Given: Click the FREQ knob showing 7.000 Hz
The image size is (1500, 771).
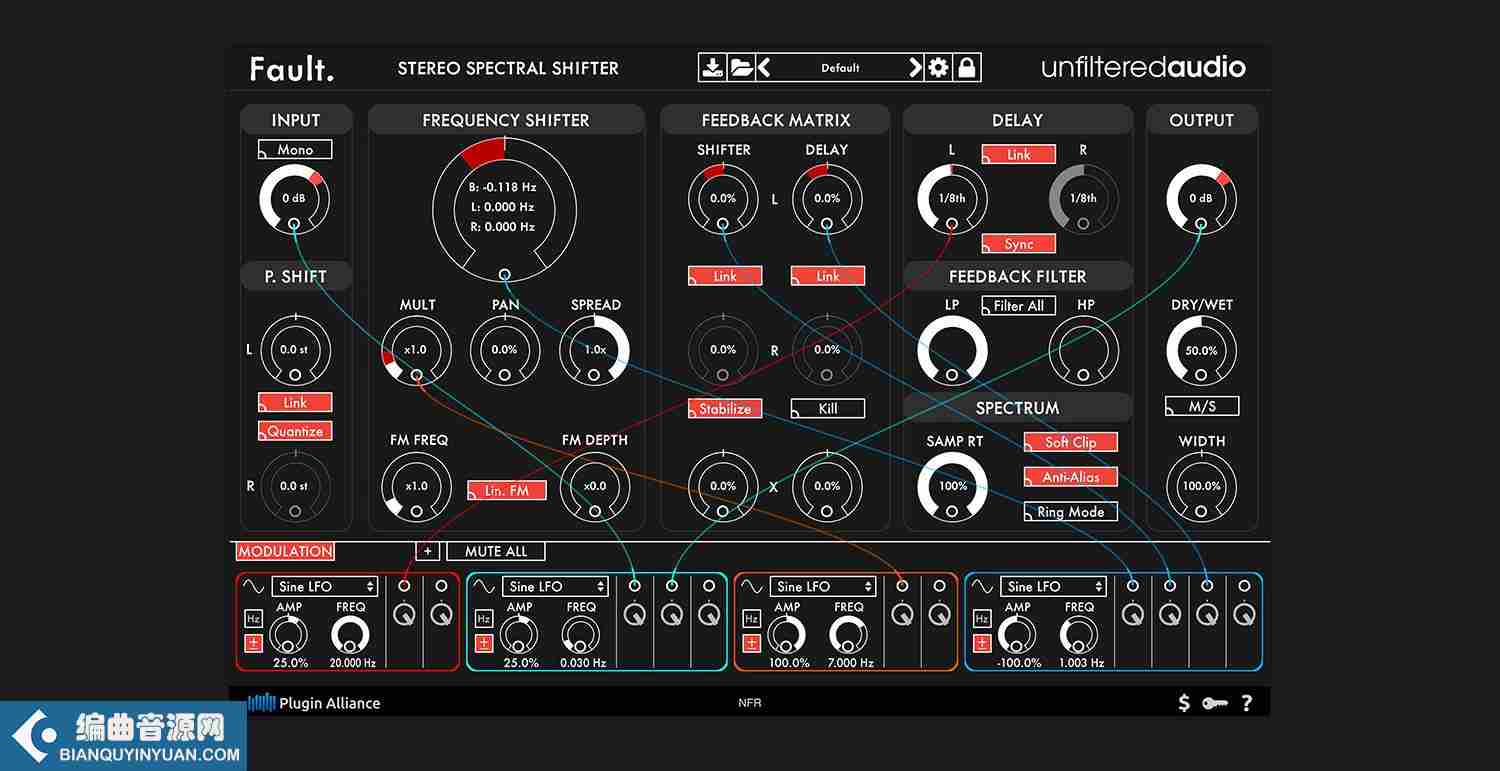Looking at the screenshot, I should [848, 635].
